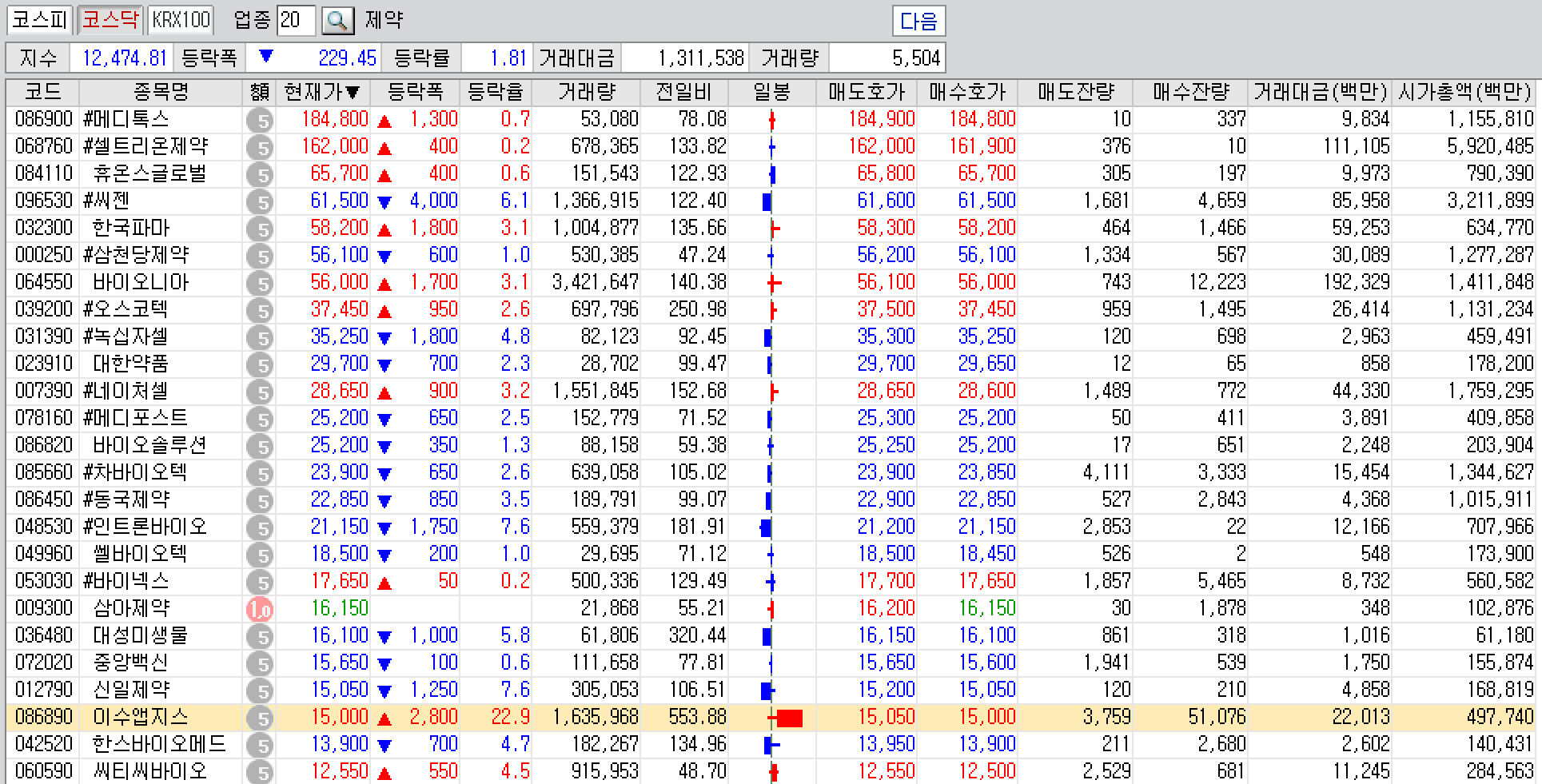The height and width of the screenshot is (784, 1542).
Task: Click the margin-rate badge in the 한스바이오메드 row
Action: [x=260, y=746]
